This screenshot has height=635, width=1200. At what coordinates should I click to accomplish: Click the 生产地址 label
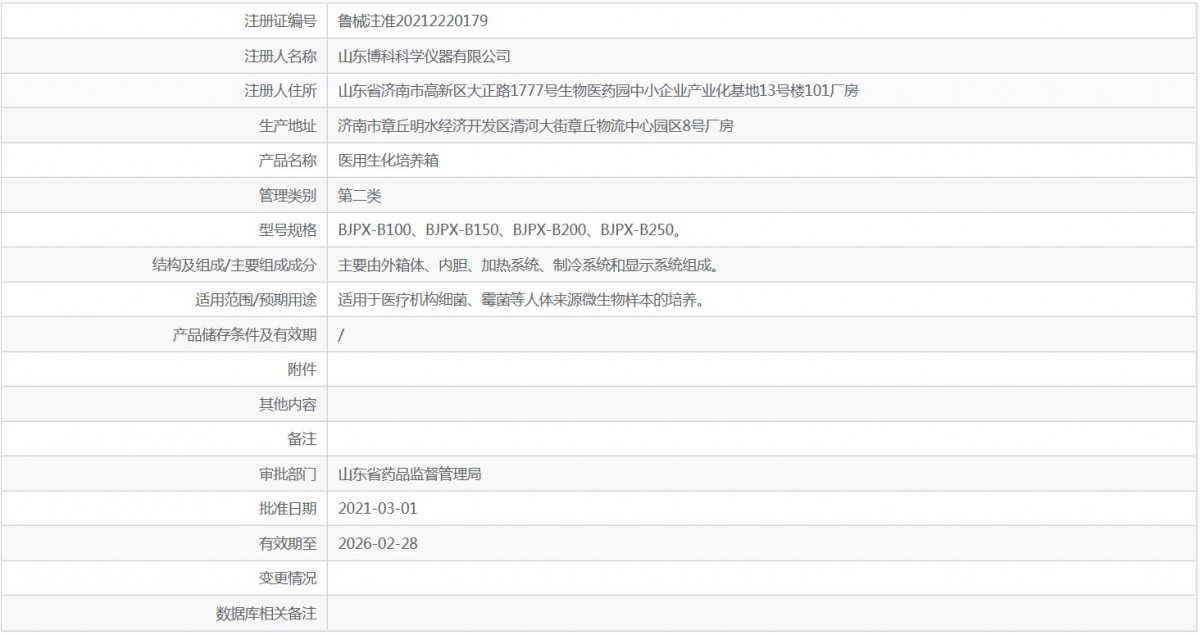pyautogui.click(x=288, y=125)
